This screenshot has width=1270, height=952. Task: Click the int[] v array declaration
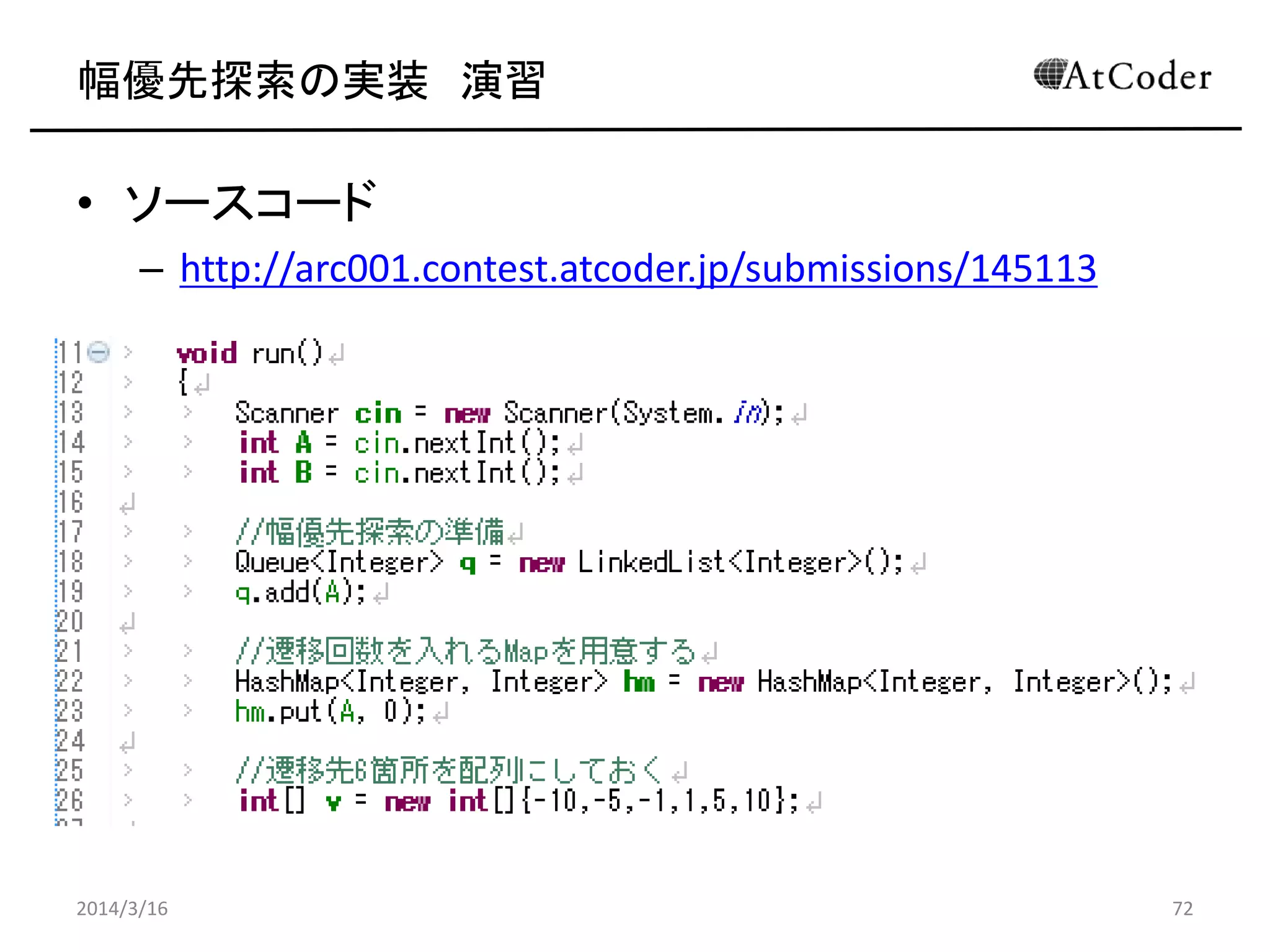click(x=333, y=801)
